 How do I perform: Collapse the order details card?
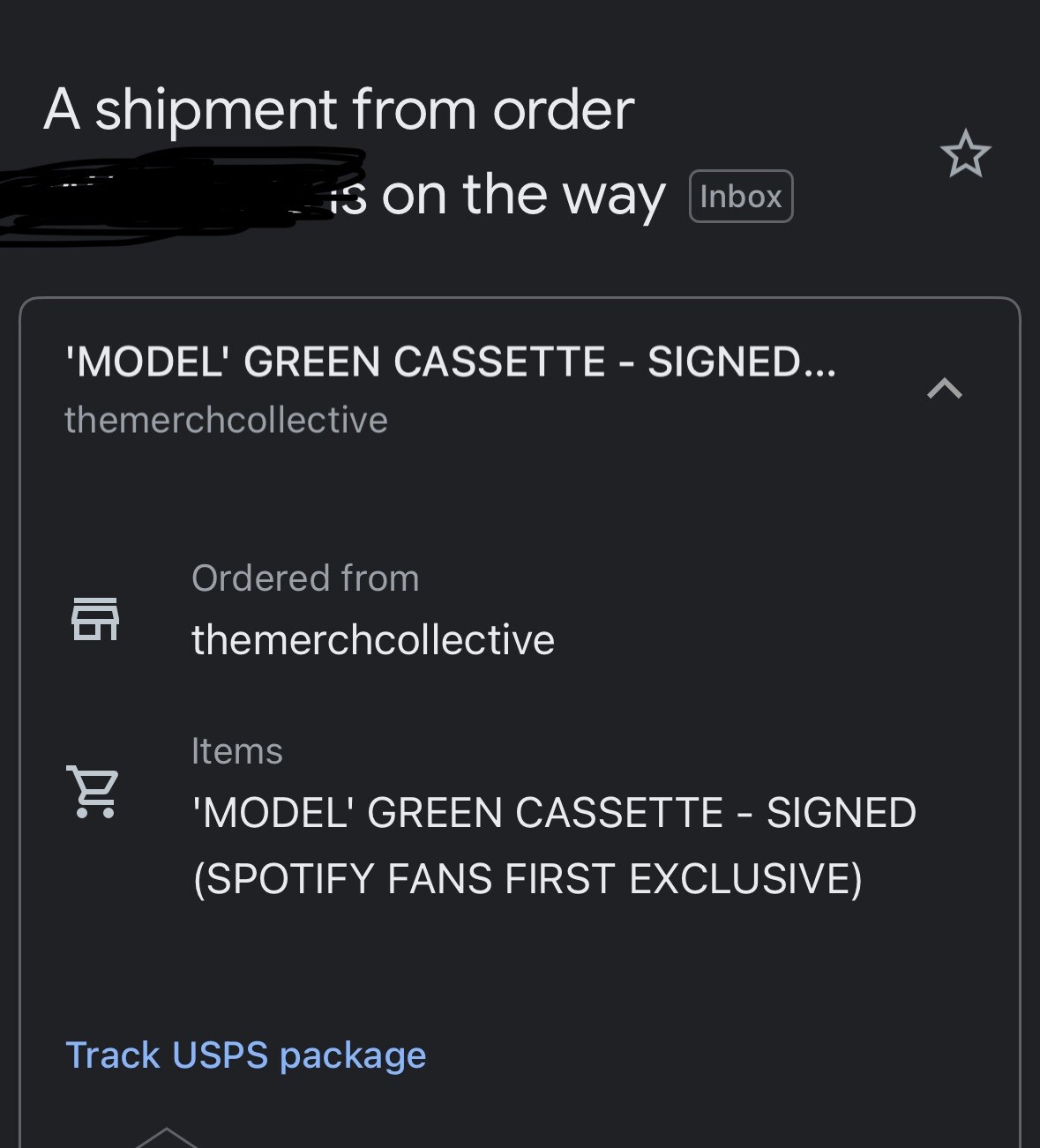pos(944,388)
